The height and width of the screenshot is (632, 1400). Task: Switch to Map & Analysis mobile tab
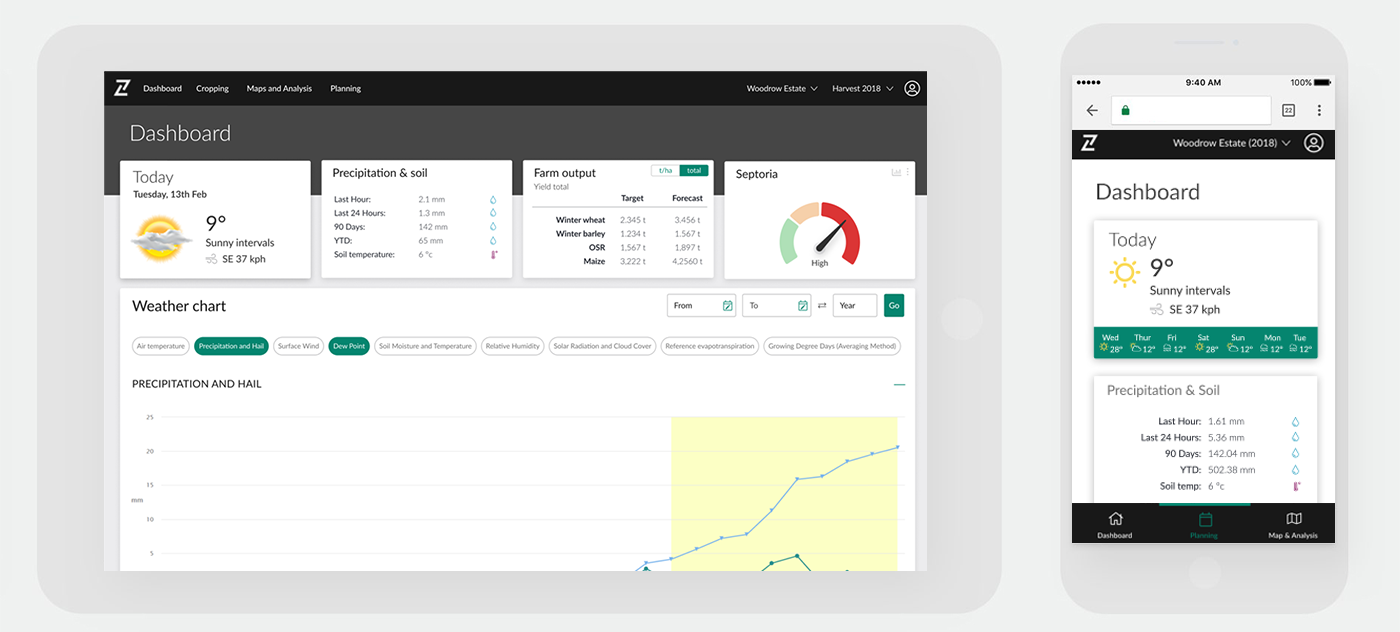[1293, 525]
